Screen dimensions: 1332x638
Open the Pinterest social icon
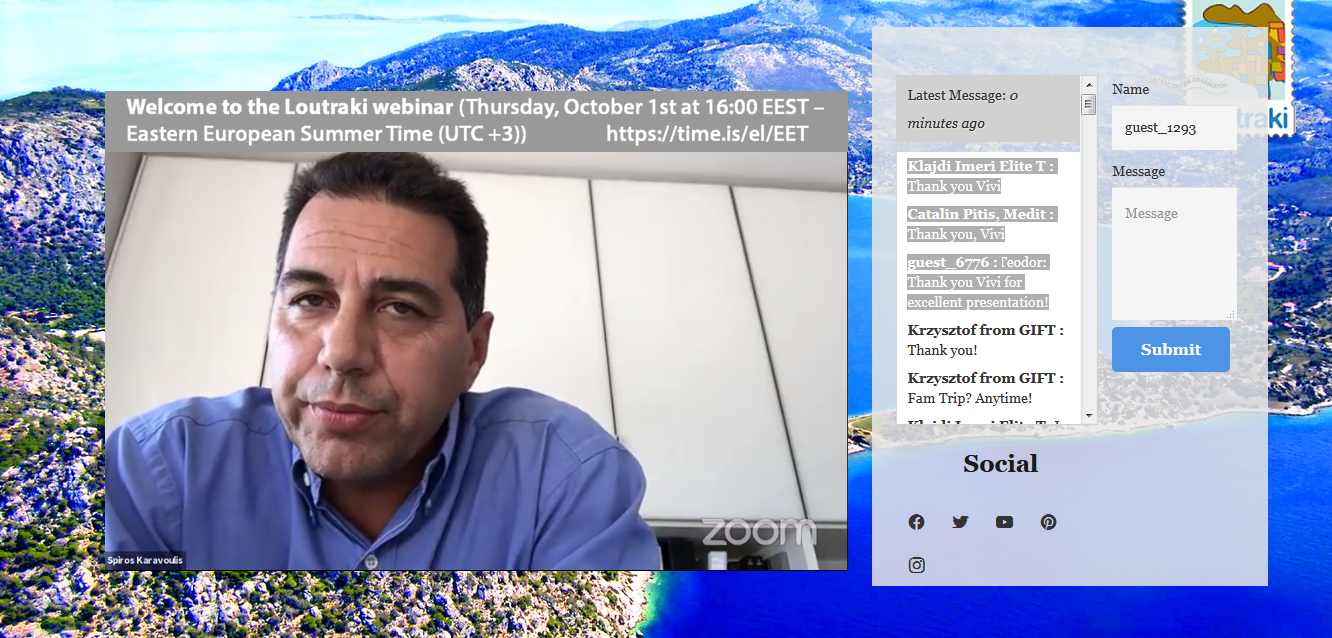(x=1048, y=522)
